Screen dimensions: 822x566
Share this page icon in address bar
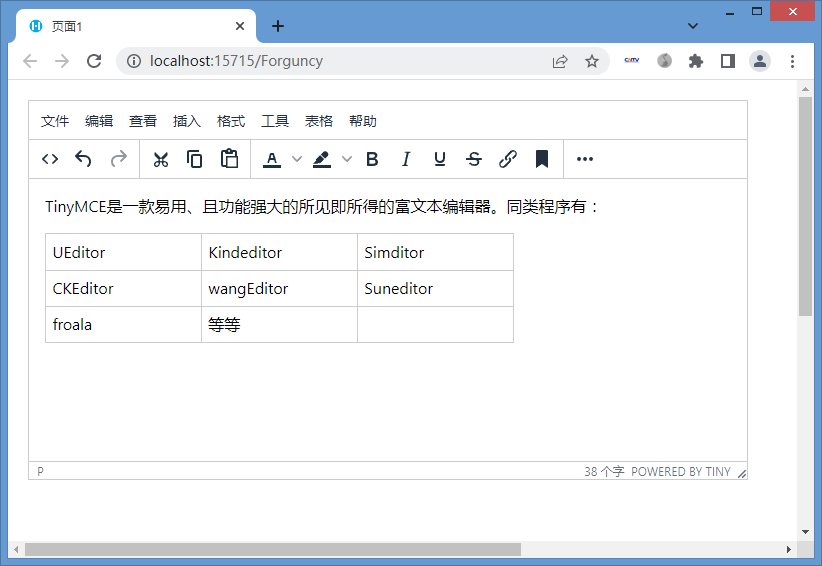[560, 61]
